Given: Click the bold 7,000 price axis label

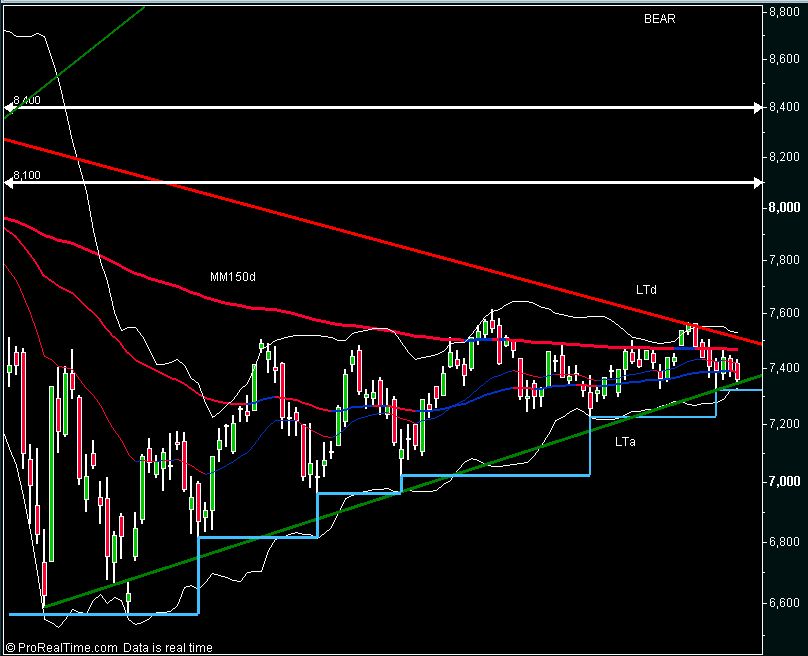Looking at the screenshot, I should click(784, 481).
